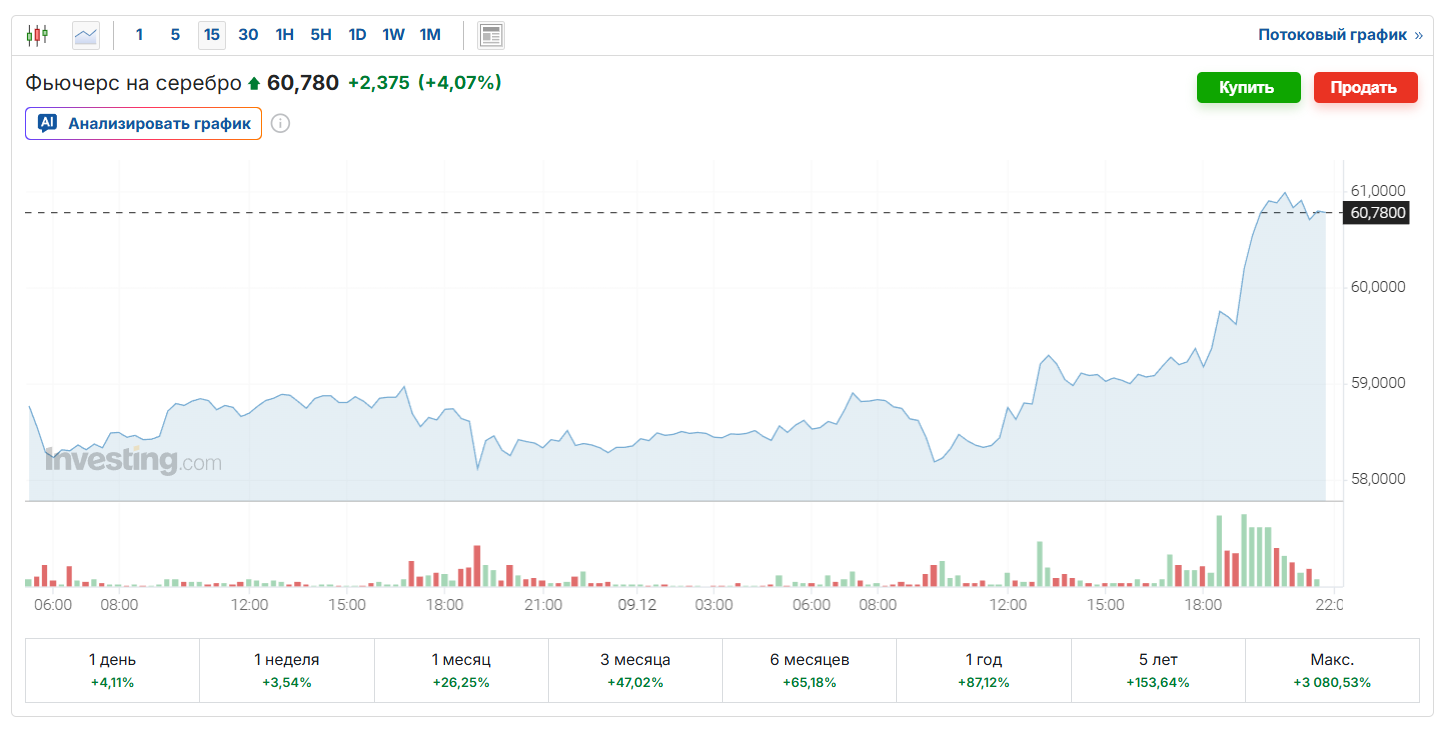
Task: Click the green up arrow near price
Action: tap(254, 84)
